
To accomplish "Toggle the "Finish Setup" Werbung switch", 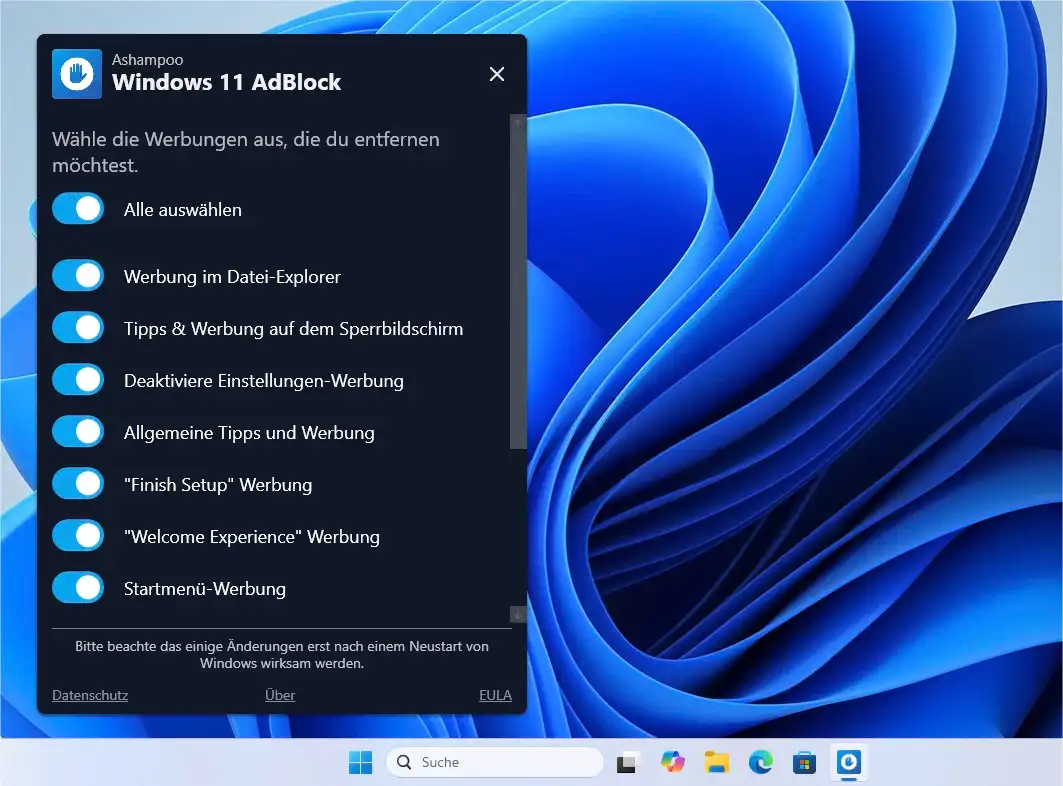I will coord(78,484).
